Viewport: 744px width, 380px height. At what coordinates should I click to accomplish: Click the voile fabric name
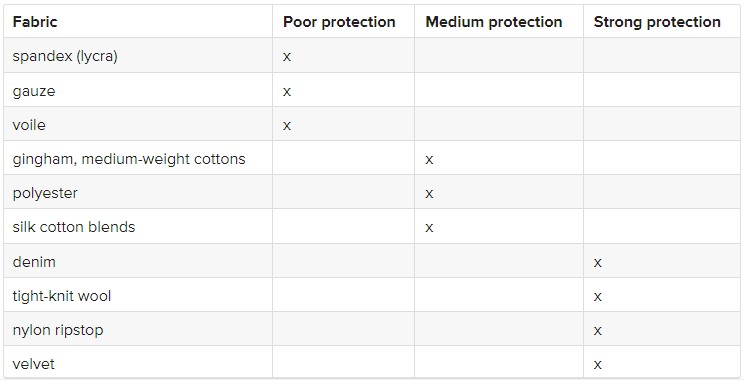pos(29,125)
